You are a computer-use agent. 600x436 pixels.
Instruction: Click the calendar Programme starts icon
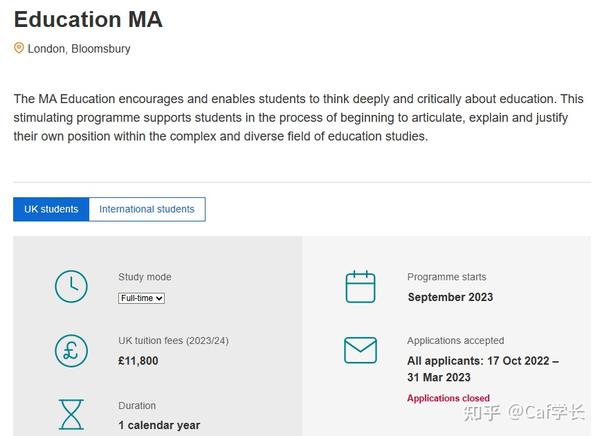click(x=360, y=287)
